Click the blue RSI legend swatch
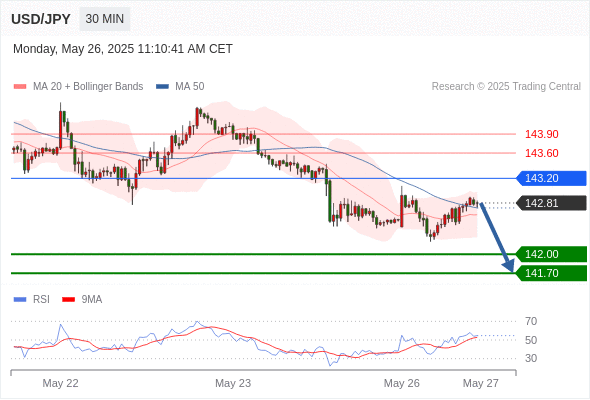Screen dimensions: 590x400 [20, 300]
